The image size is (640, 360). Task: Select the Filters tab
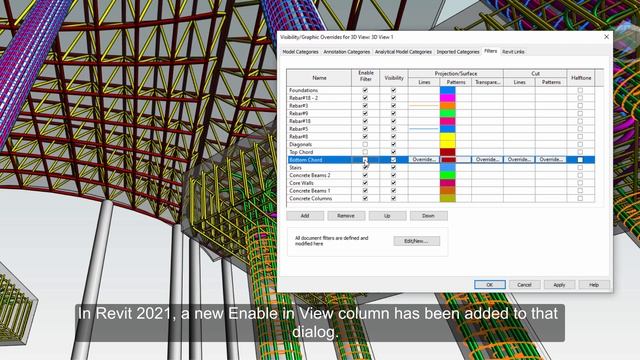(x=490, y=51)
